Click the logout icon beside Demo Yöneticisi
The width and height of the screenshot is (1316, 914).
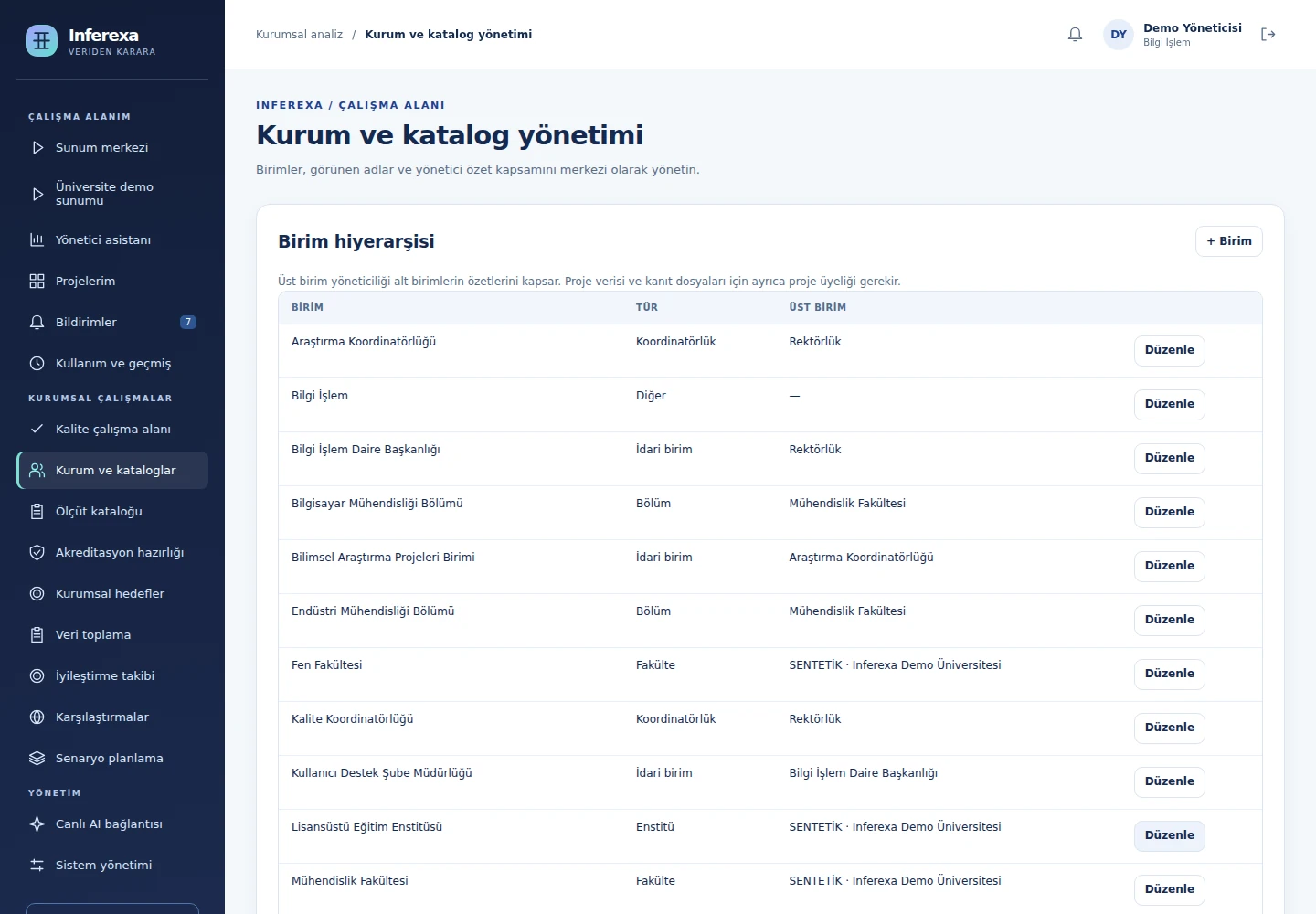tap(1268, 35)
